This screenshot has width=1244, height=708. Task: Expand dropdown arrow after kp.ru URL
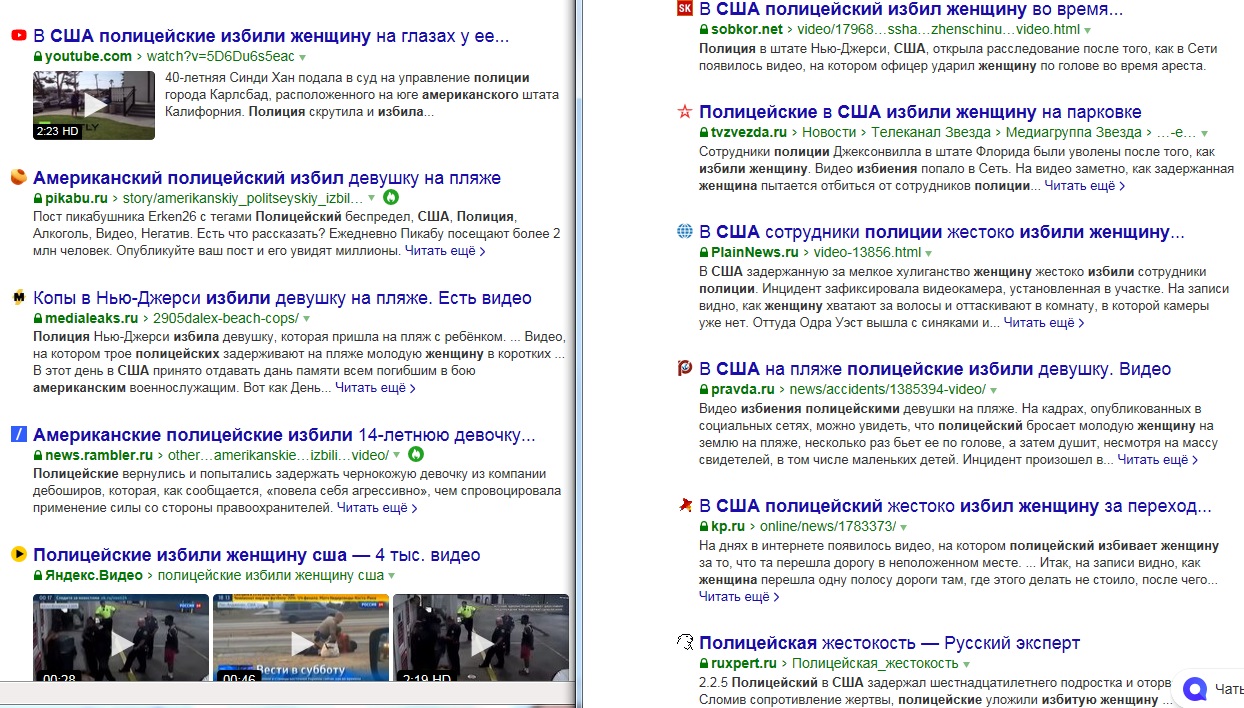[903, 526]
